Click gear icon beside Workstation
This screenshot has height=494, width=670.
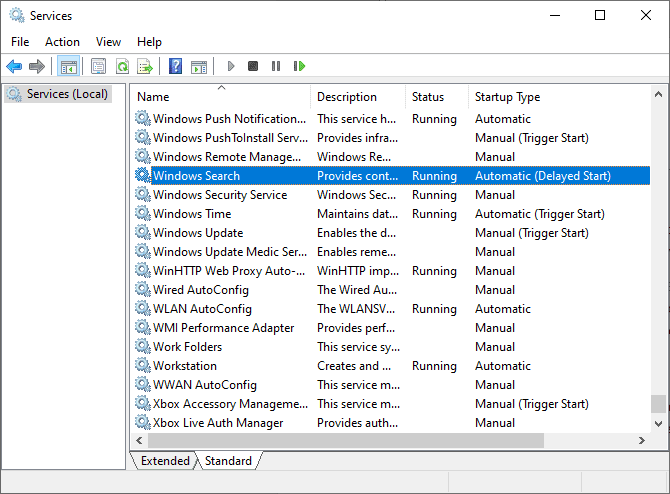coord(143,365)
